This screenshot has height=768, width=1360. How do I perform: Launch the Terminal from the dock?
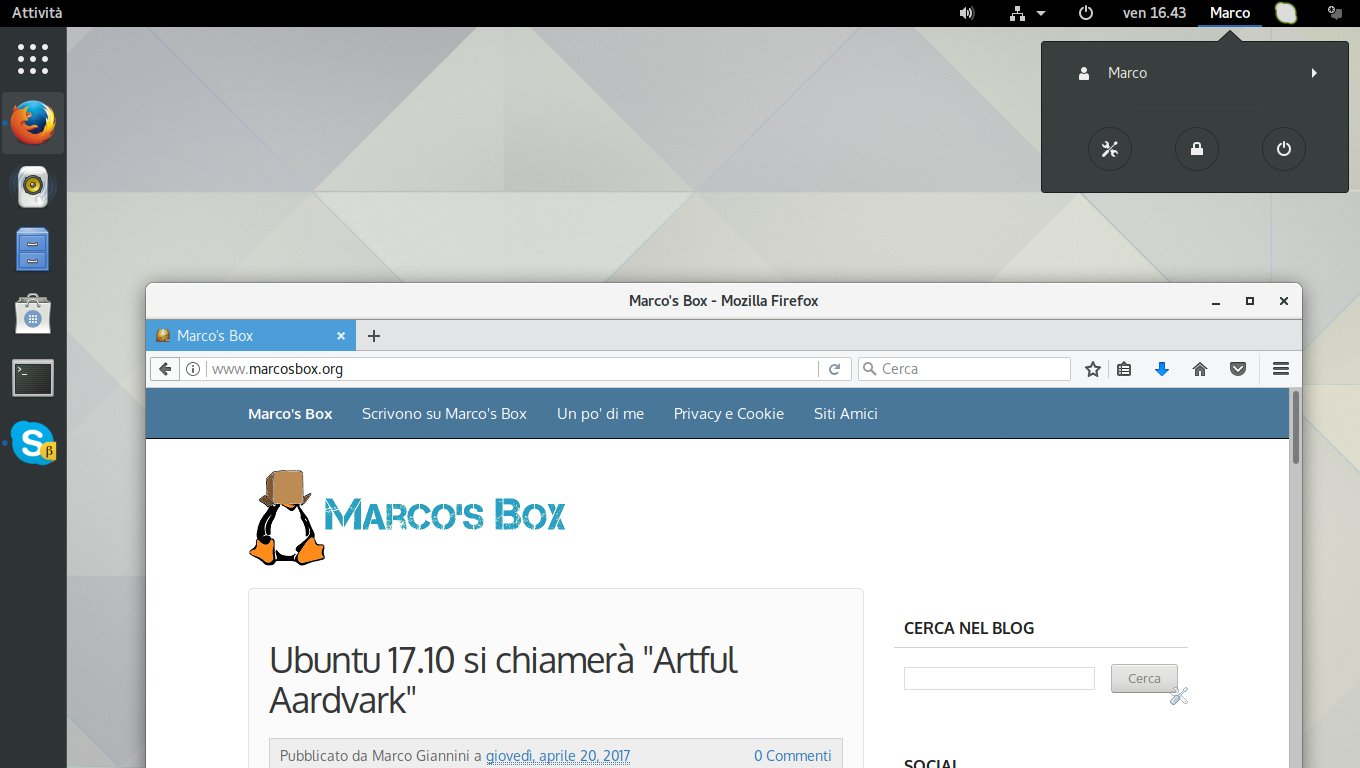click(x=33, y=378)
